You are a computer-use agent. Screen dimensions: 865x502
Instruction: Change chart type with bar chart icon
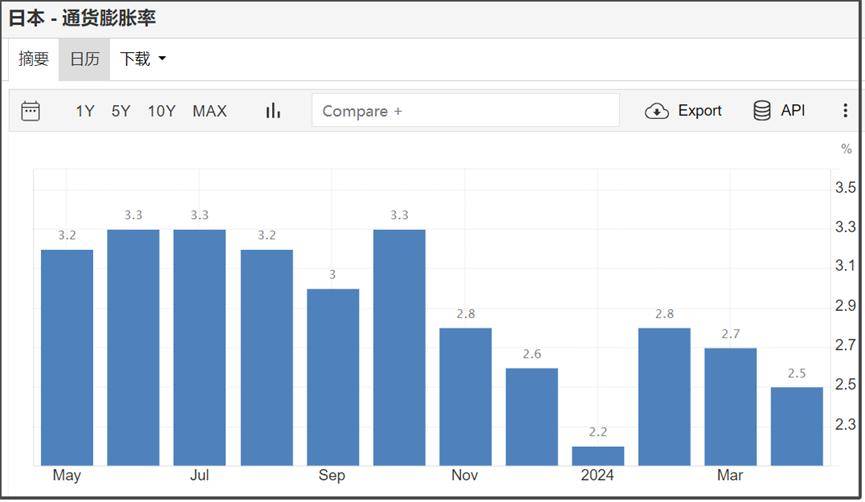pyautogui.click(x=273, y=111)
